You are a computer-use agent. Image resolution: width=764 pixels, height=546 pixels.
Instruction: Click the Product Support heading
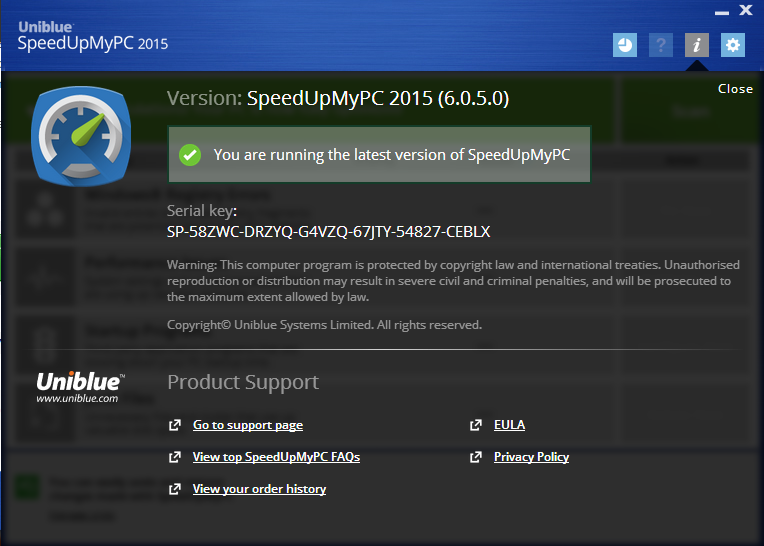(x=243, y=382)
